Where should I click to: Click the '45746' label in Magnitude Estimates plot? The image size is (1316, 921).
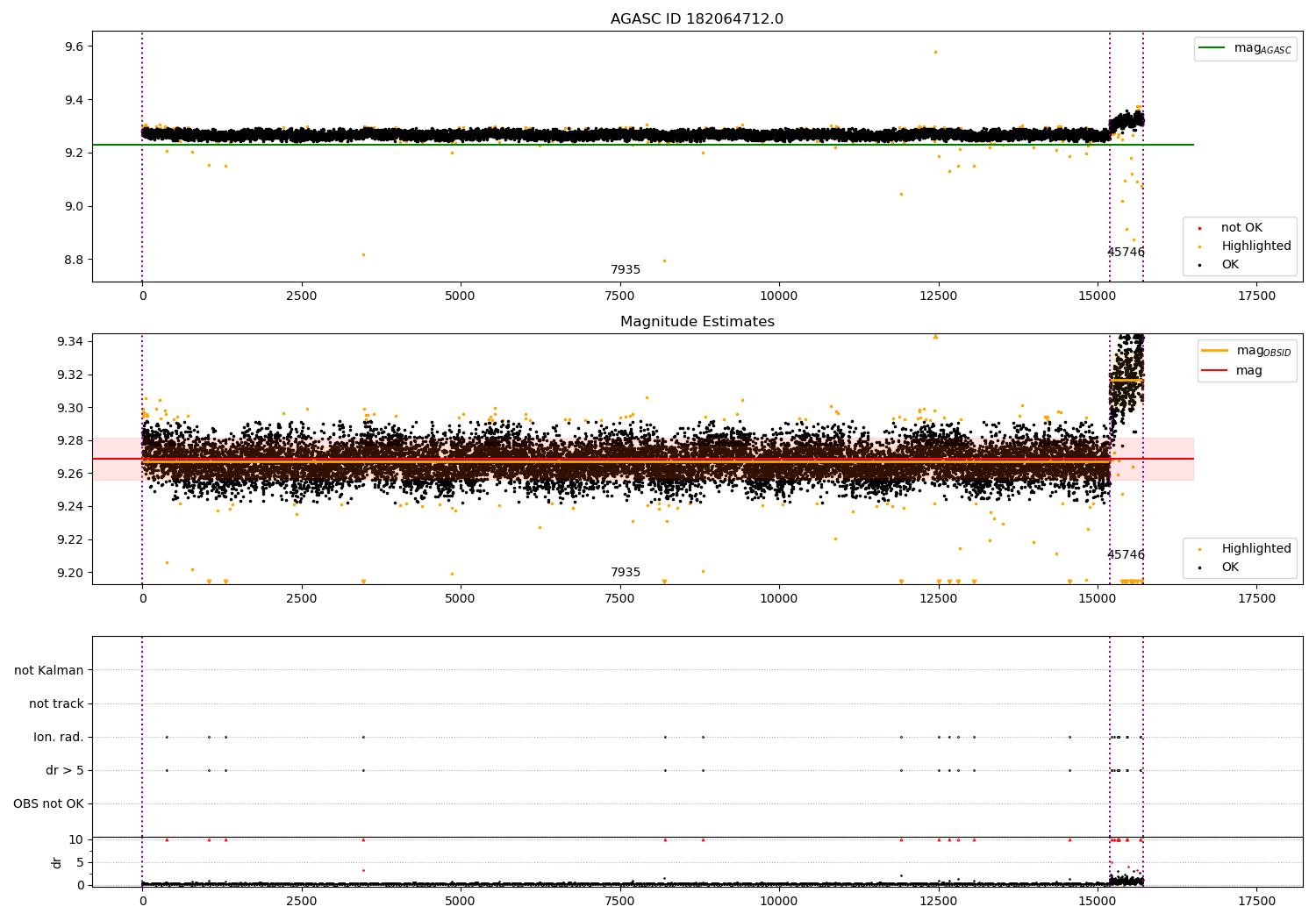(x=1126, y=555)
